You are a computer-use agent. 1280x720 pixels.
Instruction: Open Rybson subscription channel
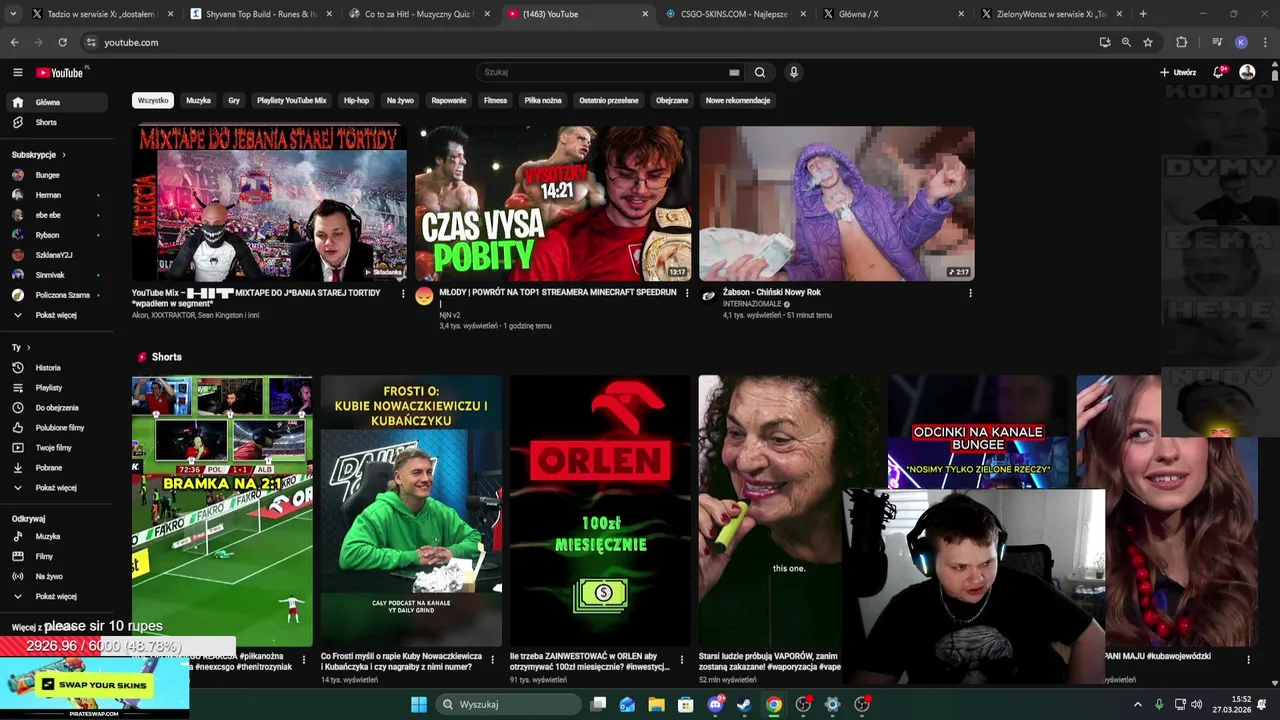click(x=56, y=235)
